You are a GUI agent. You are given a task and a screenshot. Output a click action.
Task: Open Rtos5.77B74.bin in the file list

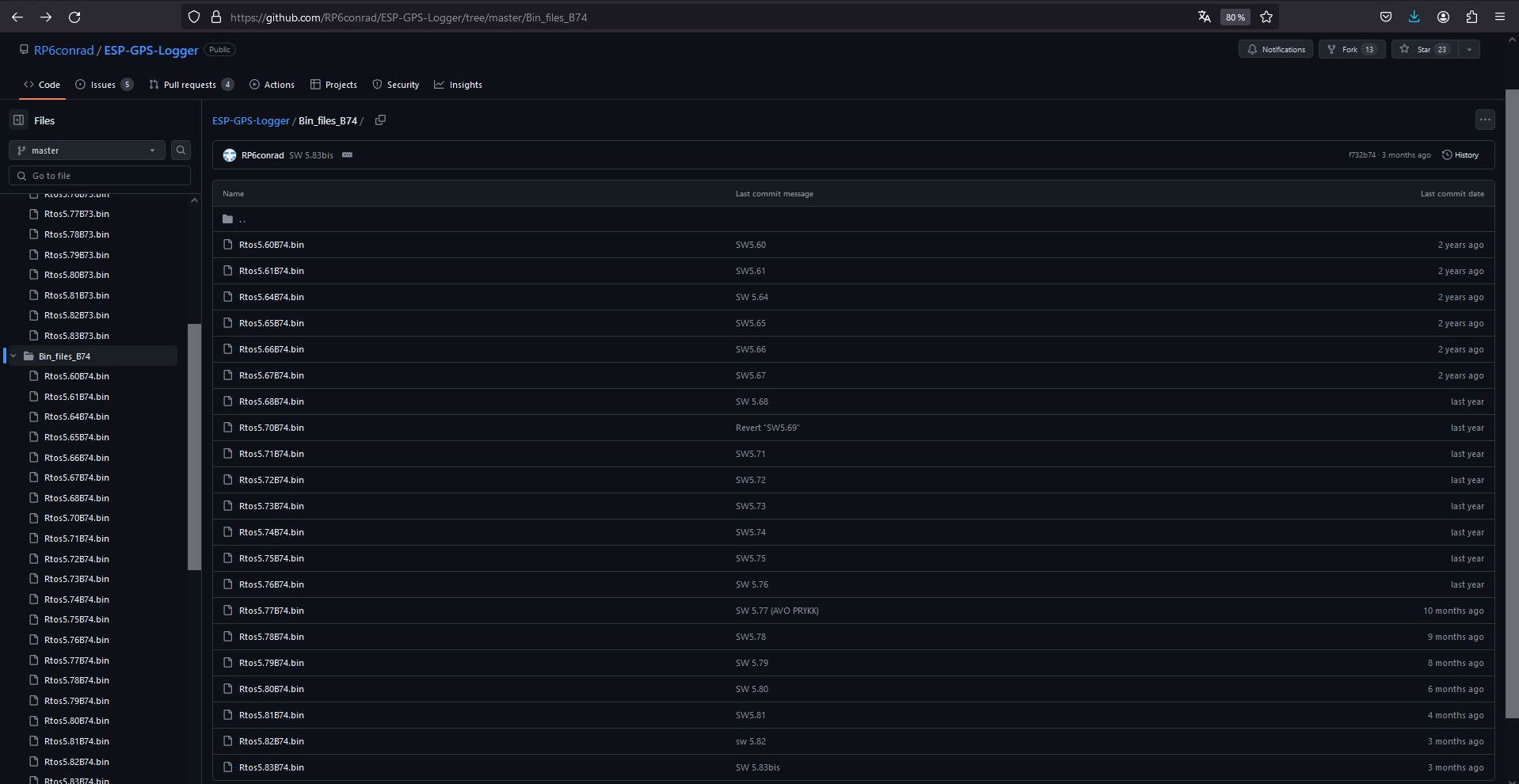pyautogui.click(x=271, y=611)
